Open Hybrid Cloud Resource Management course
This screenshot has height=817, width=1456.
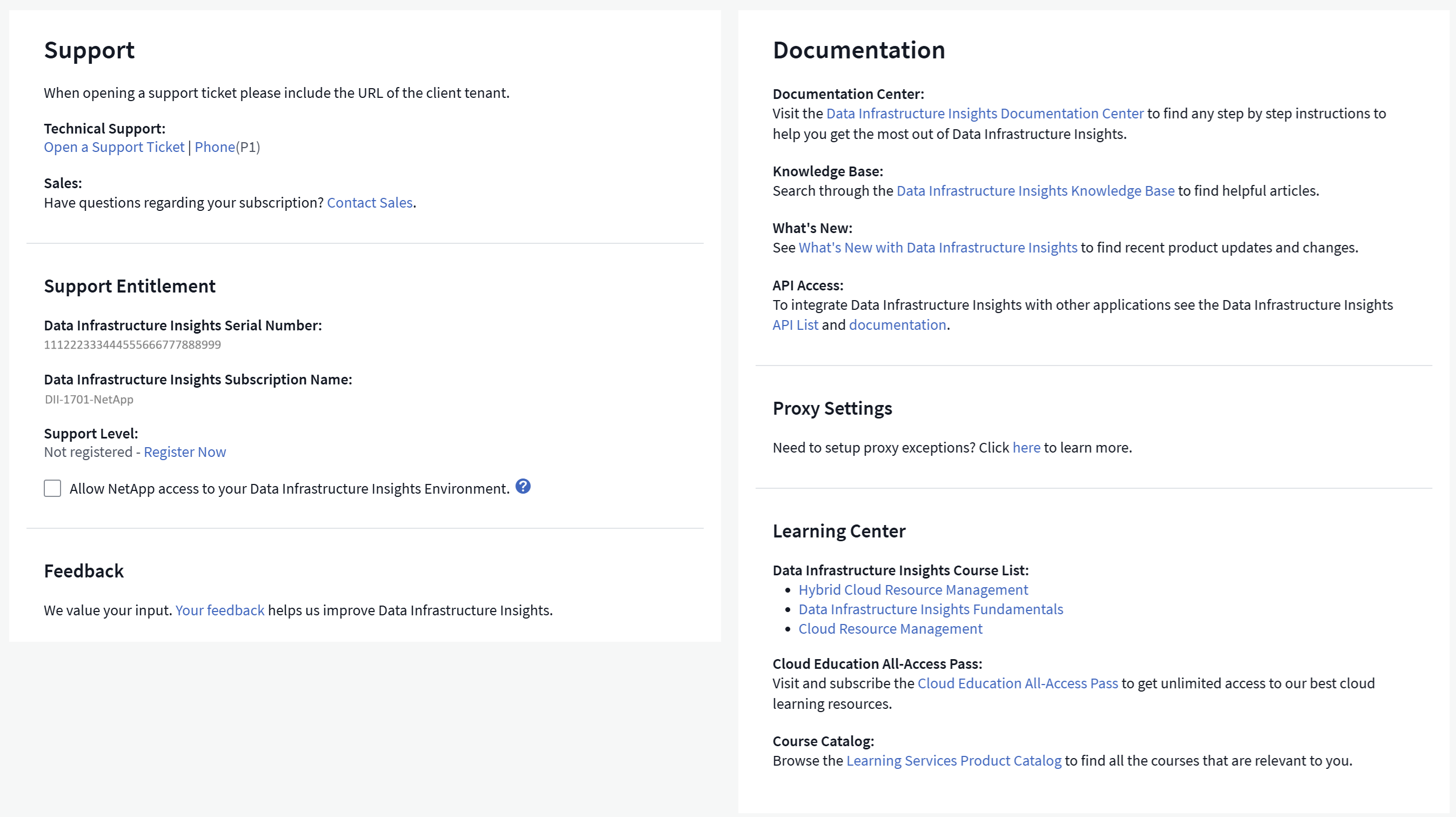pos(913,590)
